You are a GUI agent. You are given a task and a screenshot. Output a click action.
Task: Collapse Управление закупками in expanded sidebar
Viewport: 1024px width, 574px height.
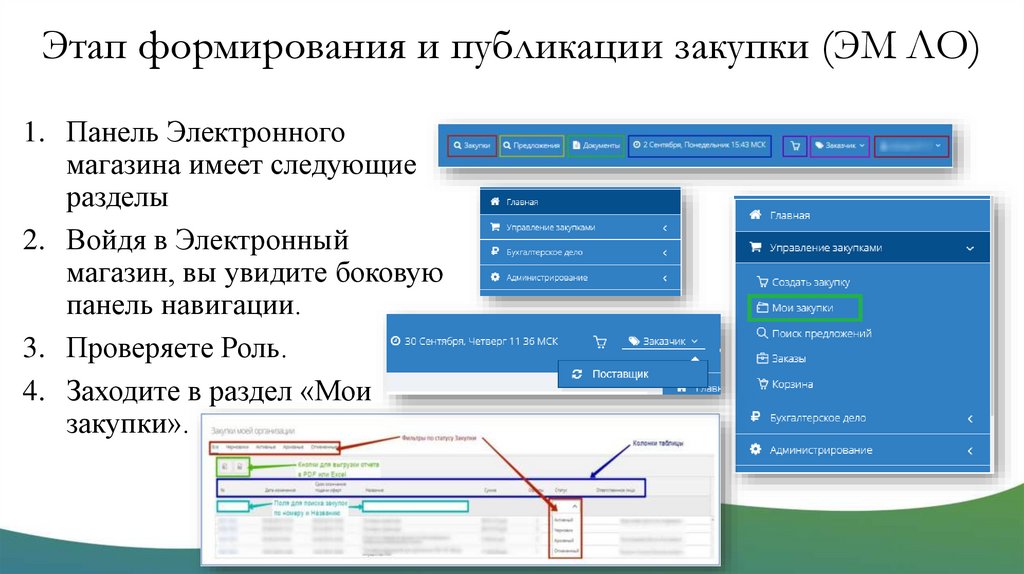(x=970, y=248)
